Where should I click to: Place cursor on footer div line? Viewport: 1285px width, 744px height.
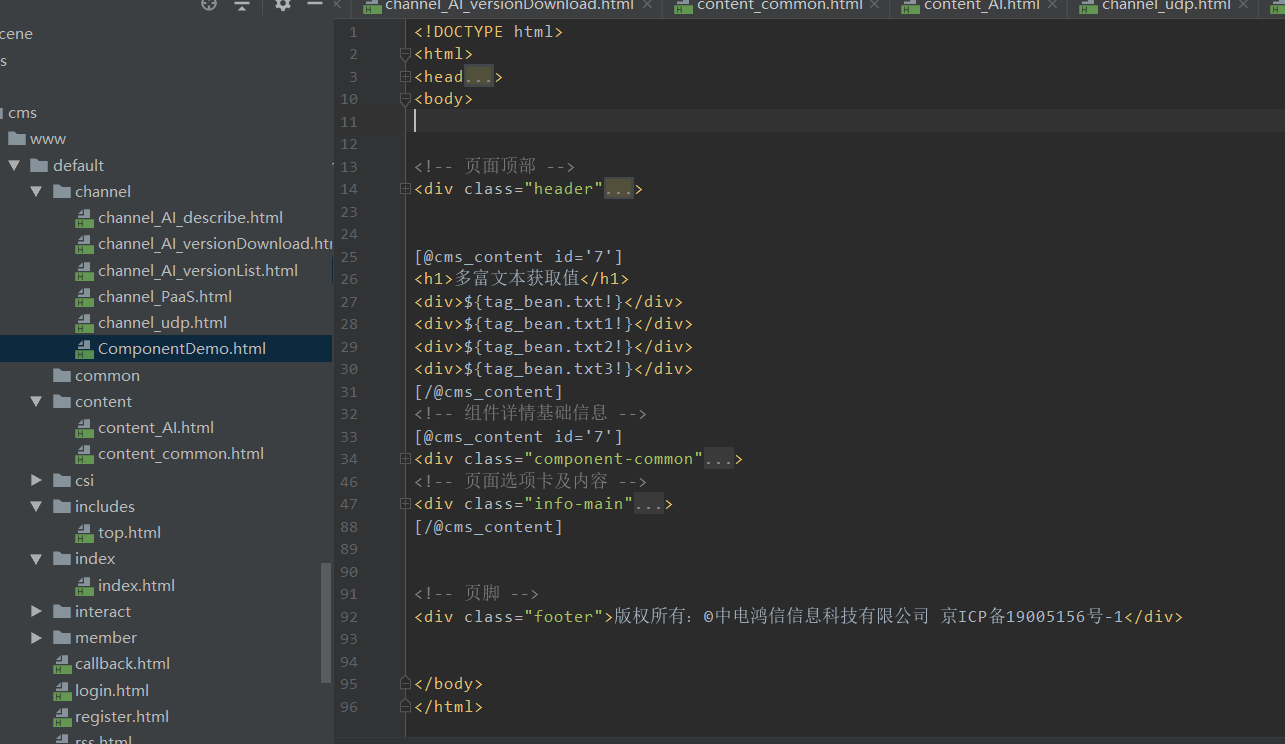tap(798, 617)
